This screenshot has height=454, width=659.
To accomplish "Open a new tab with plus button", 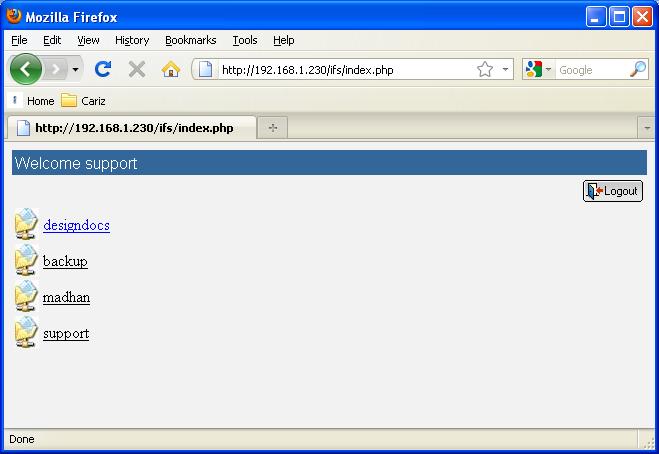I will click(x=273, y=128).
